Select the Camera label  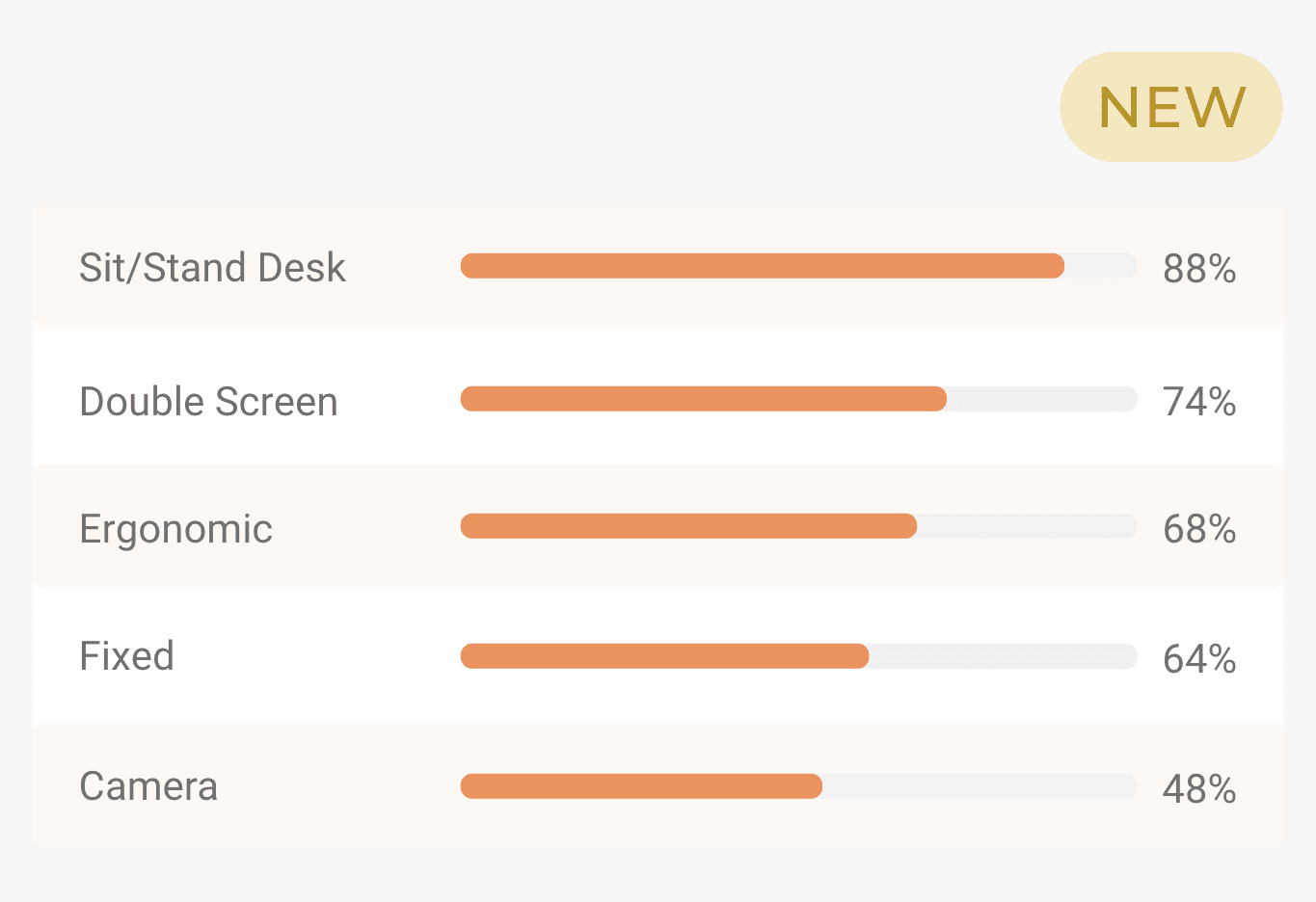coord(148,786)
